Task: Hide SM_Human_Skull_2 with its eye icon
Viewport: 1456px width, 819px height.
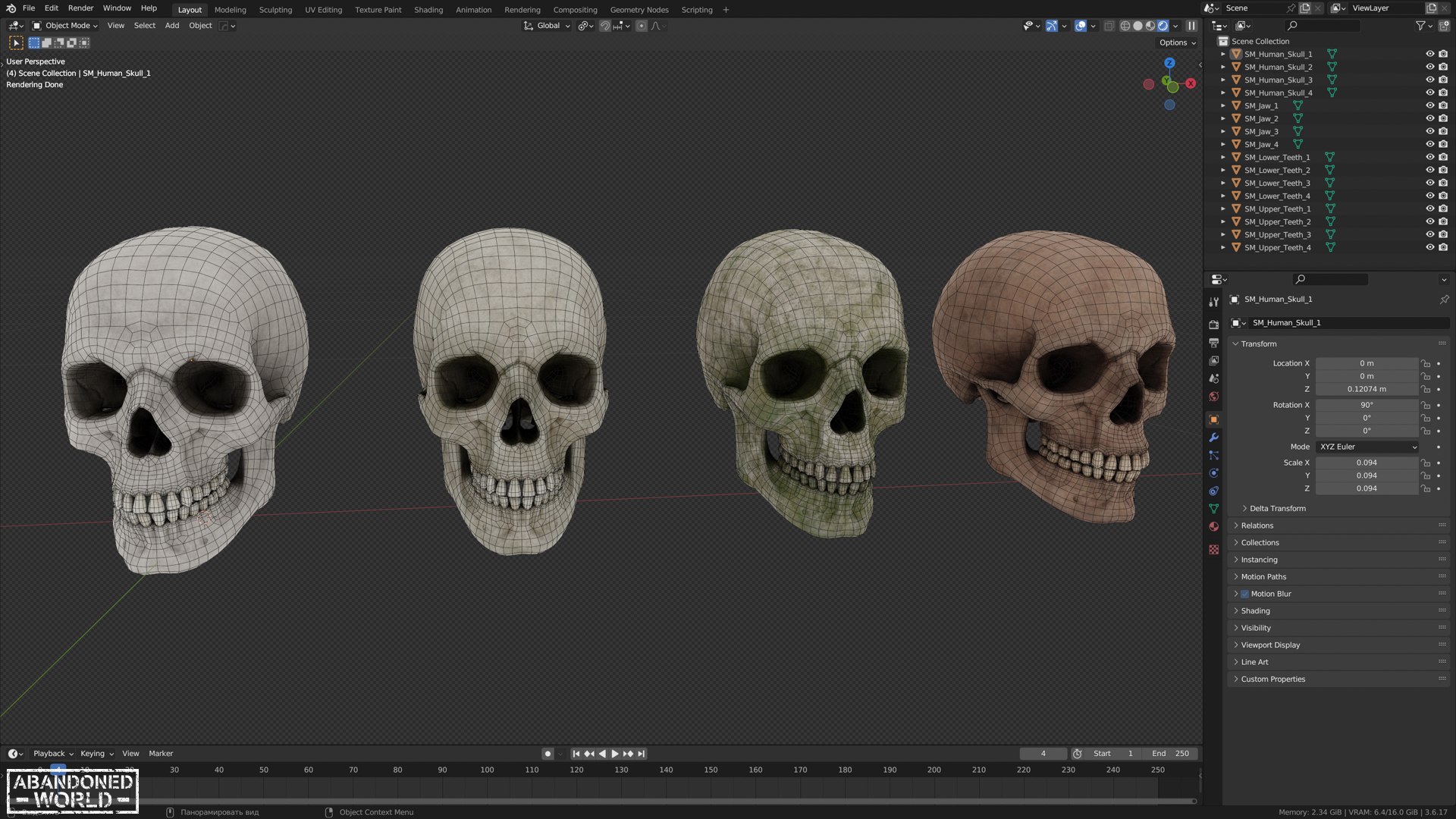Action: 1429,67
